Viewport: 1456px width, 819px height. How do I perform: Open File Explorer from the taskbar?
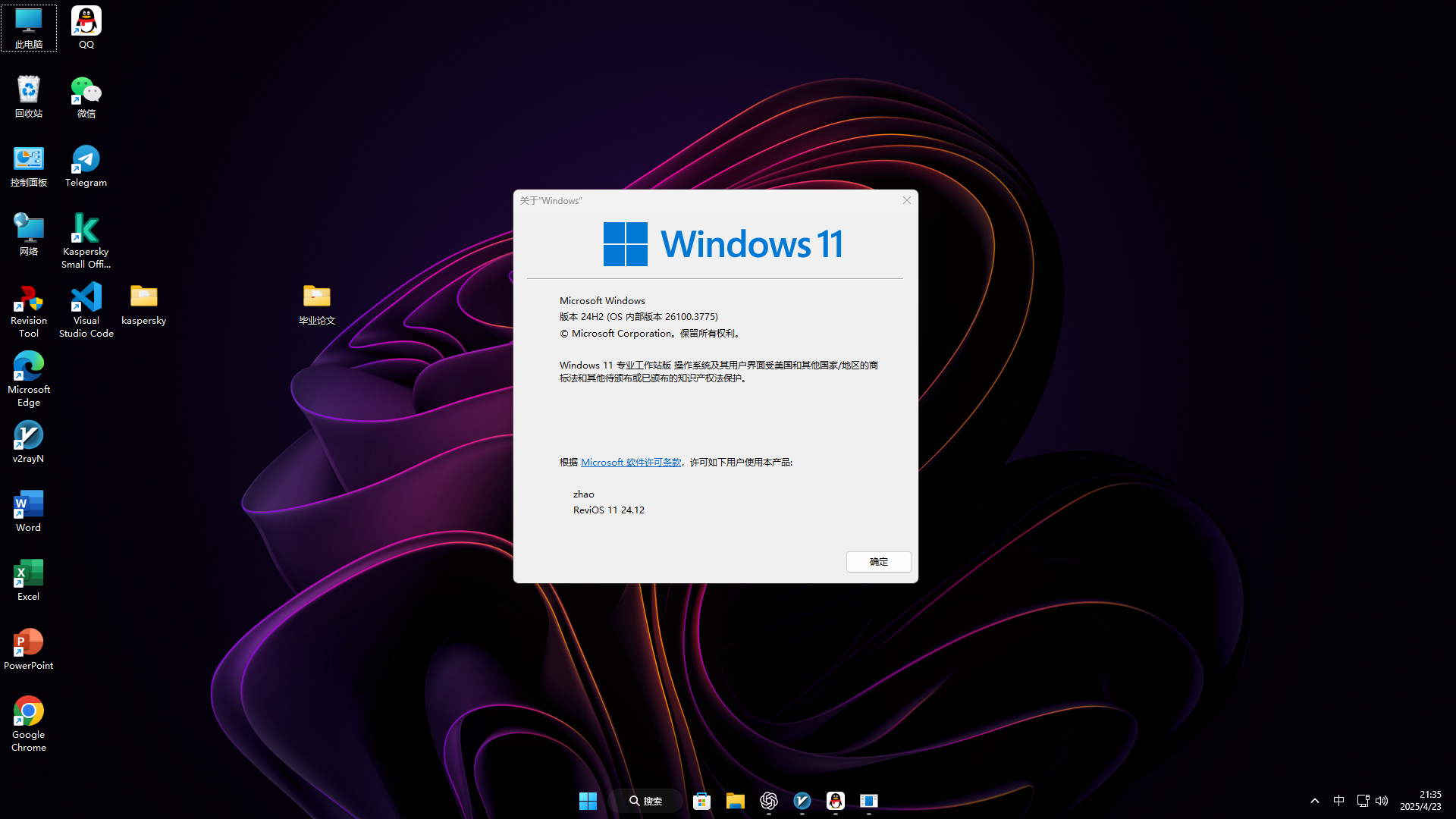click(x=735, y=801)
